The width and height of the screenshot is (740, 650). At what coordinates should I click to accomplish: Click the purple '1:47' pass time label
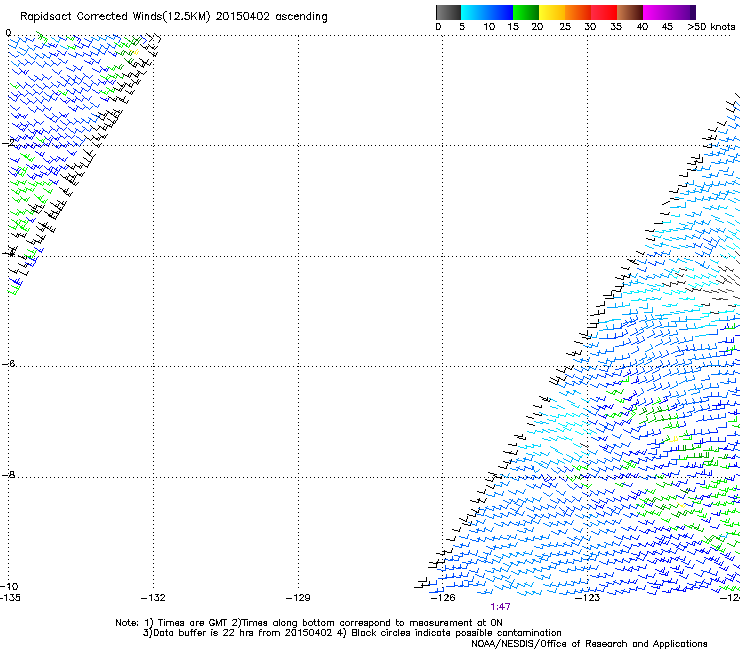click(x=500, y=607)
